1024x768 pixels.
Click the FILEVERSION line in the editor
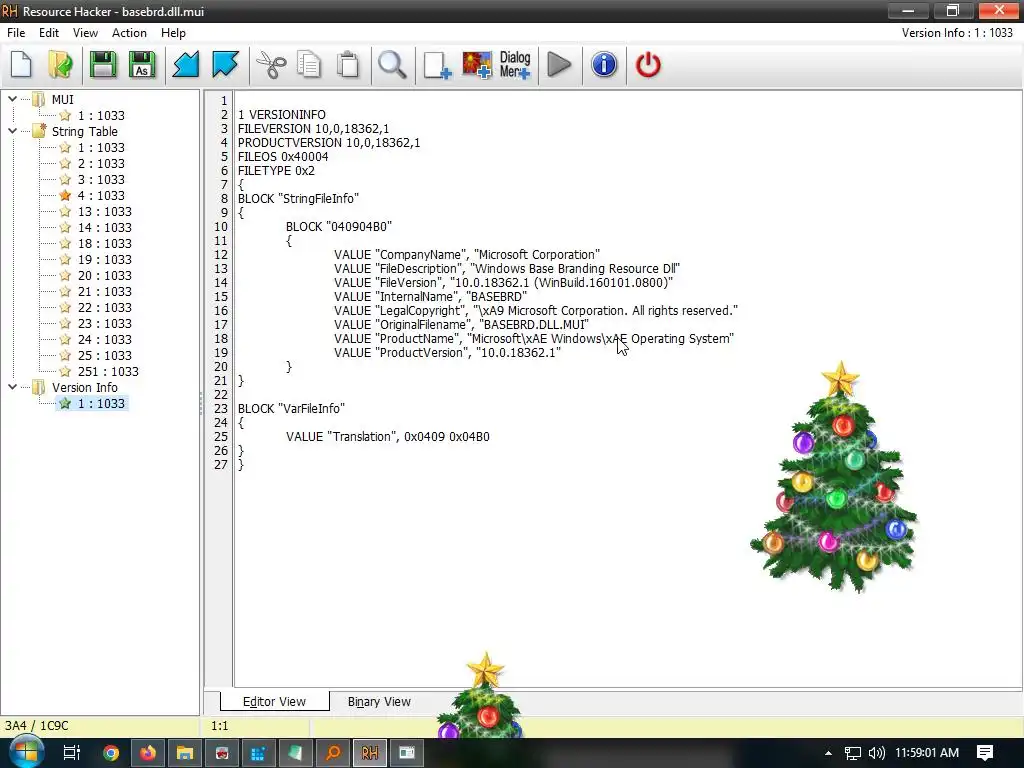pos(313,129)
